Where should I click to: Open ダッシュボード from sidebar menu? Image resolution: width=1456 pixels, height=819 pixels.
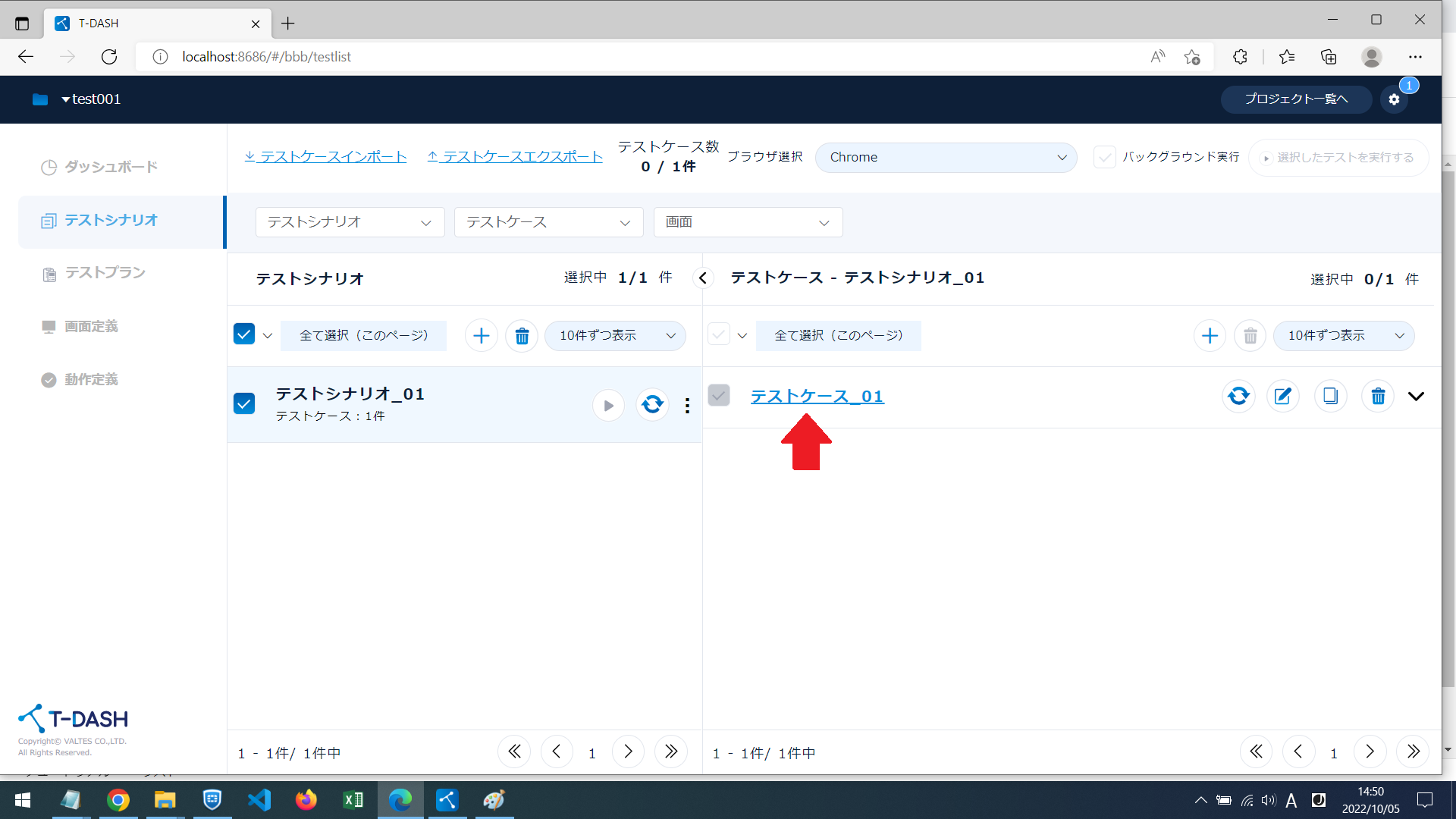[111, 167]
